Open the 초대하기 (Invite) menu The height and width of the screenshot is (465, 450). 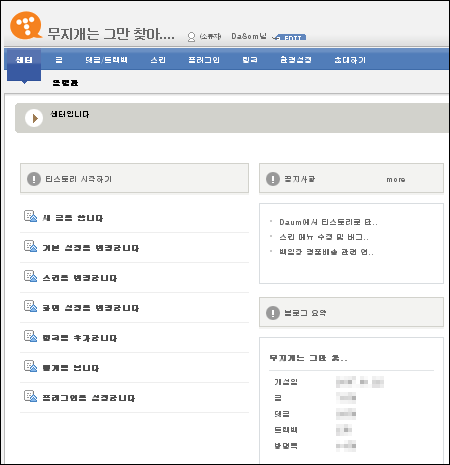350,60
